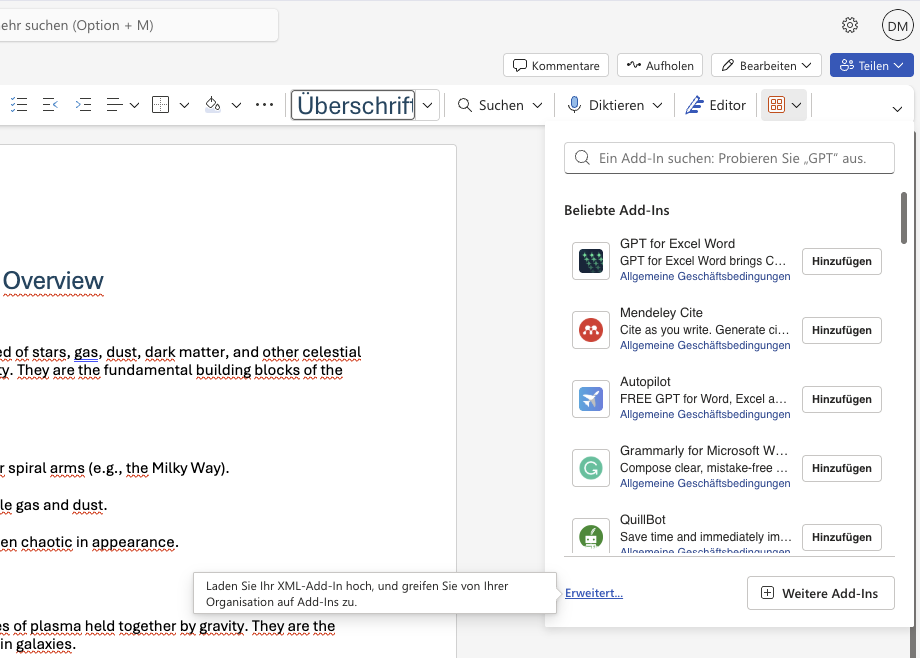Click the checklist formatting icon
The image size is (920, 658).
point(19,105)
